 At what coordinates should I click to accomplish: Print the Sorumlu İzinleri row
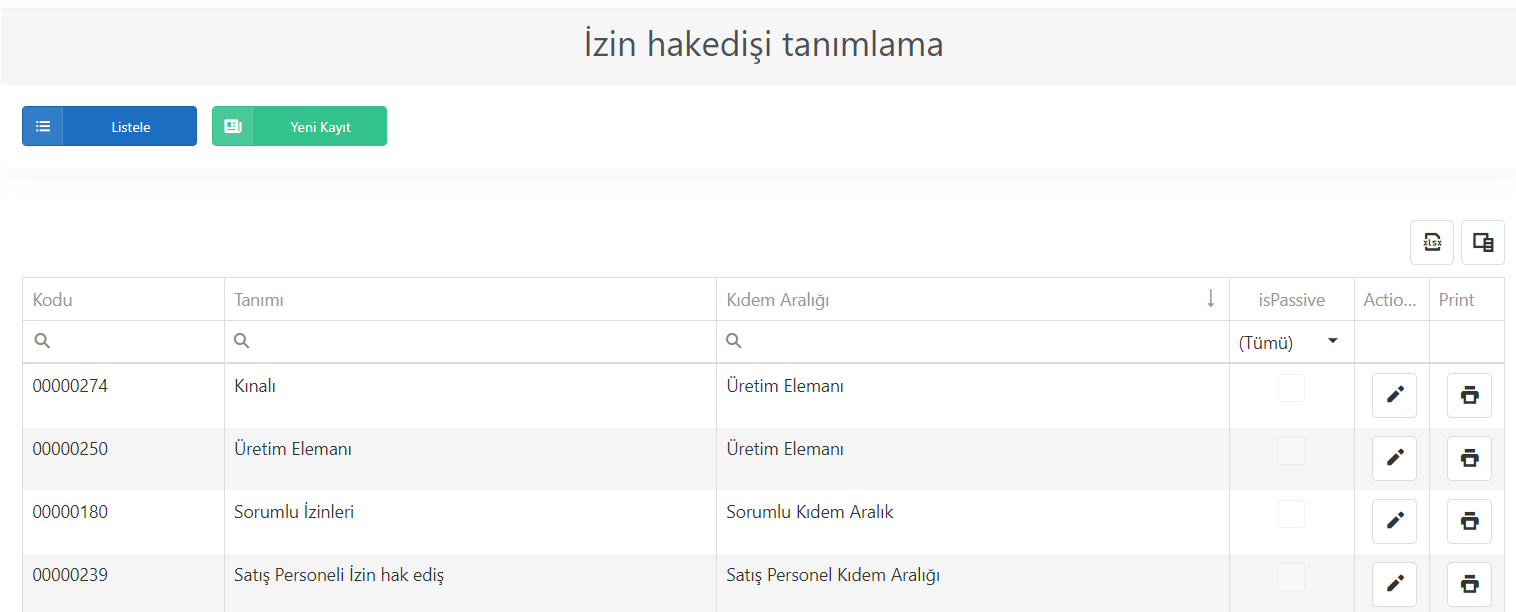tap(1469, 521)
